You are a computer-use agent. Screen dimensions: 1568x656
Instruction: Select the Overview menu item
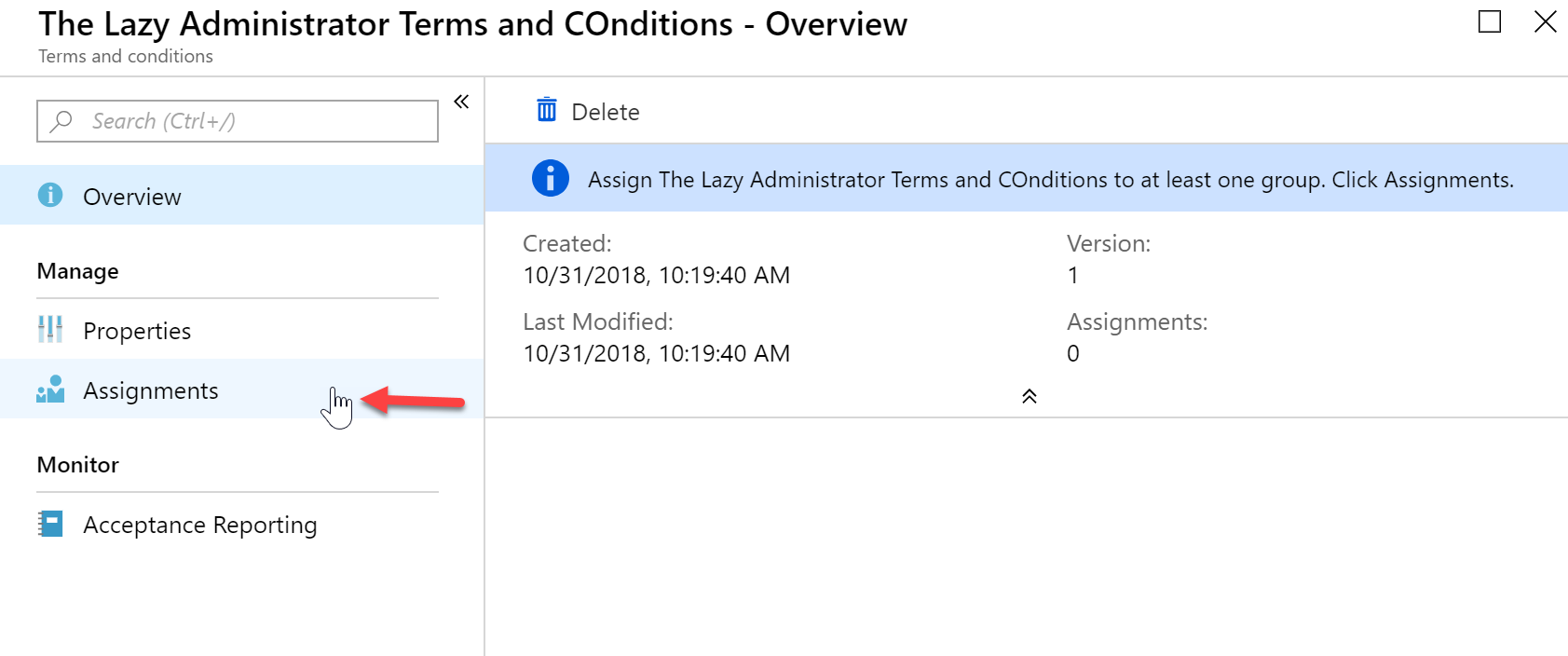pos(242,195)
